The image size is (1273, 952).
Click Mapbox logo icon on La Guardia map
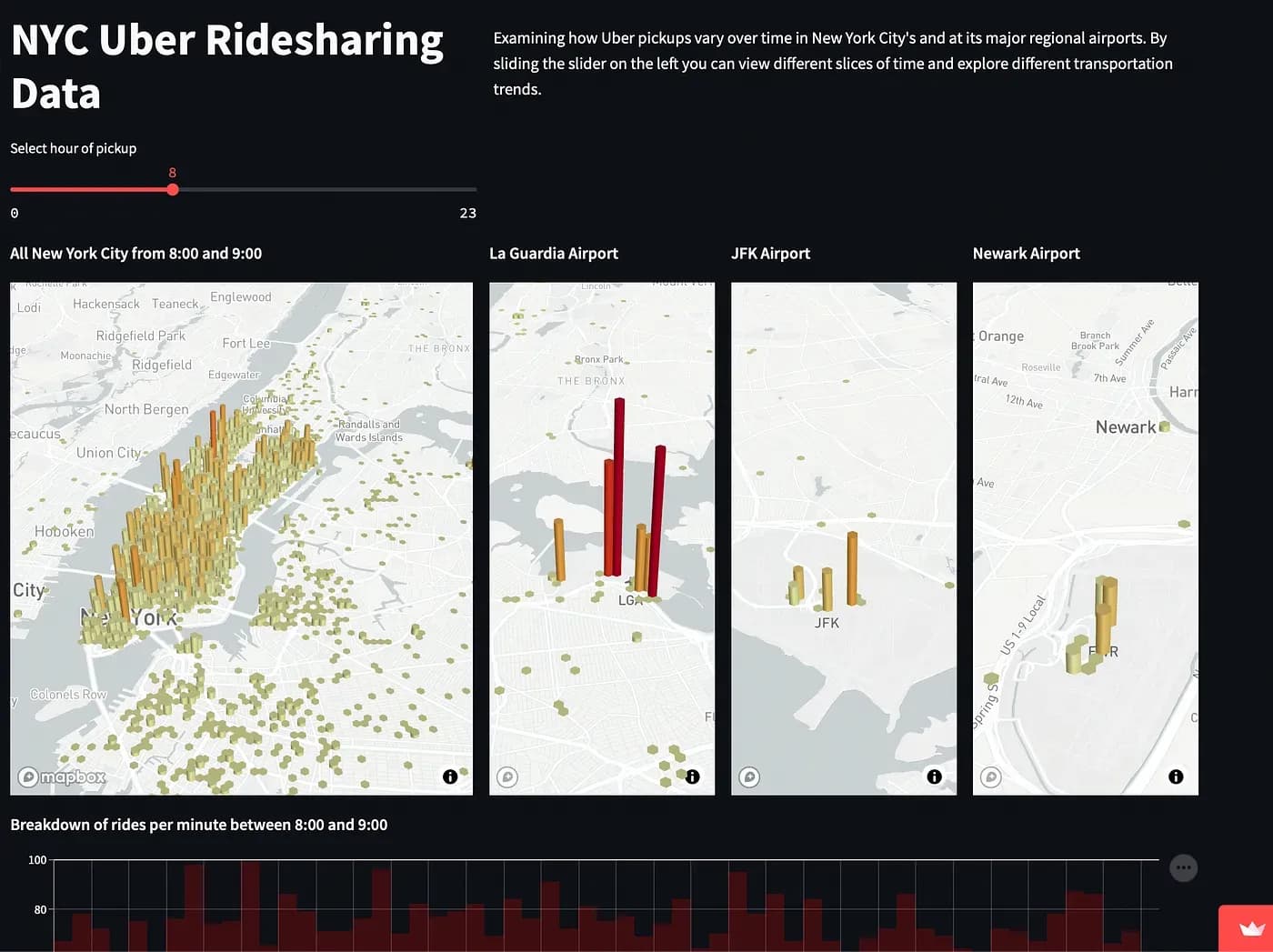(x=507, y=777)
